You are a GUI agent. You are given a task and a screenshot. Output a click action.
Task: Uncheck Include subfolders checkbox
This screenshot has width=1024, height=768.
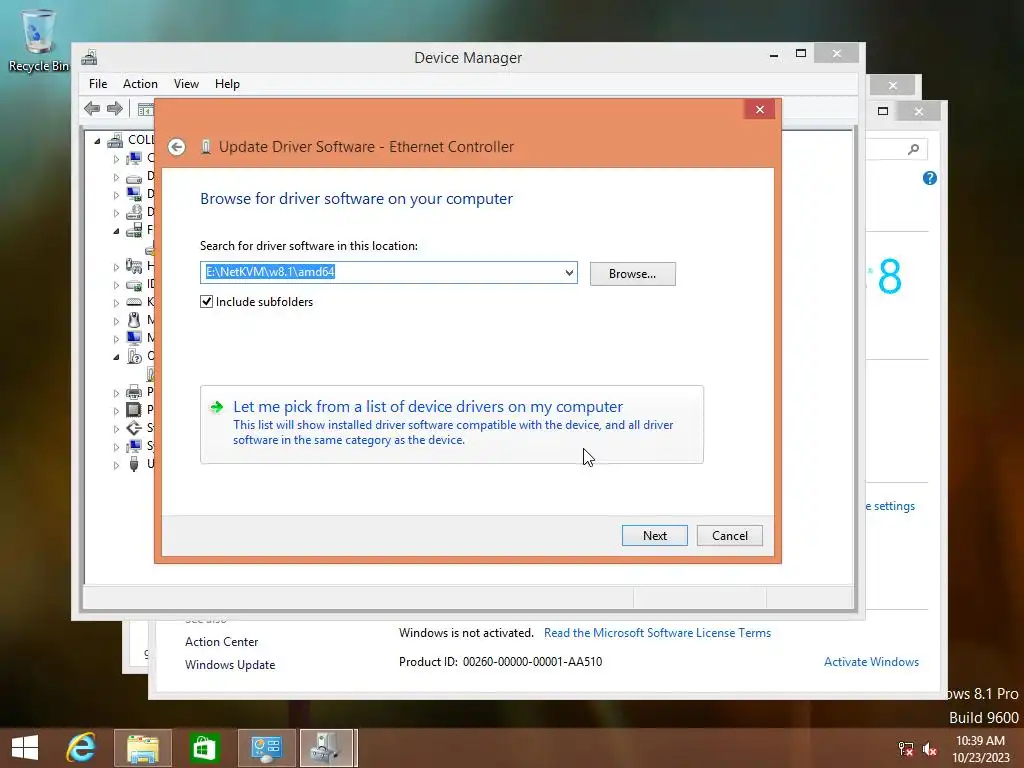click(206, 302)
